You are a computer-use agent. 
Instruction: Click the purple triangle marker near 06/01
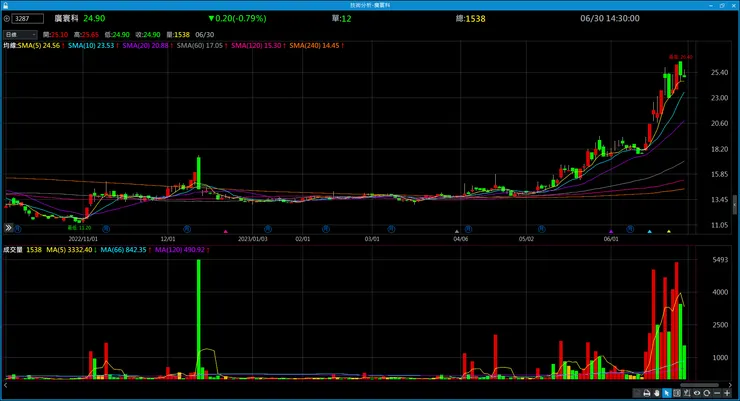click(611, 232)
